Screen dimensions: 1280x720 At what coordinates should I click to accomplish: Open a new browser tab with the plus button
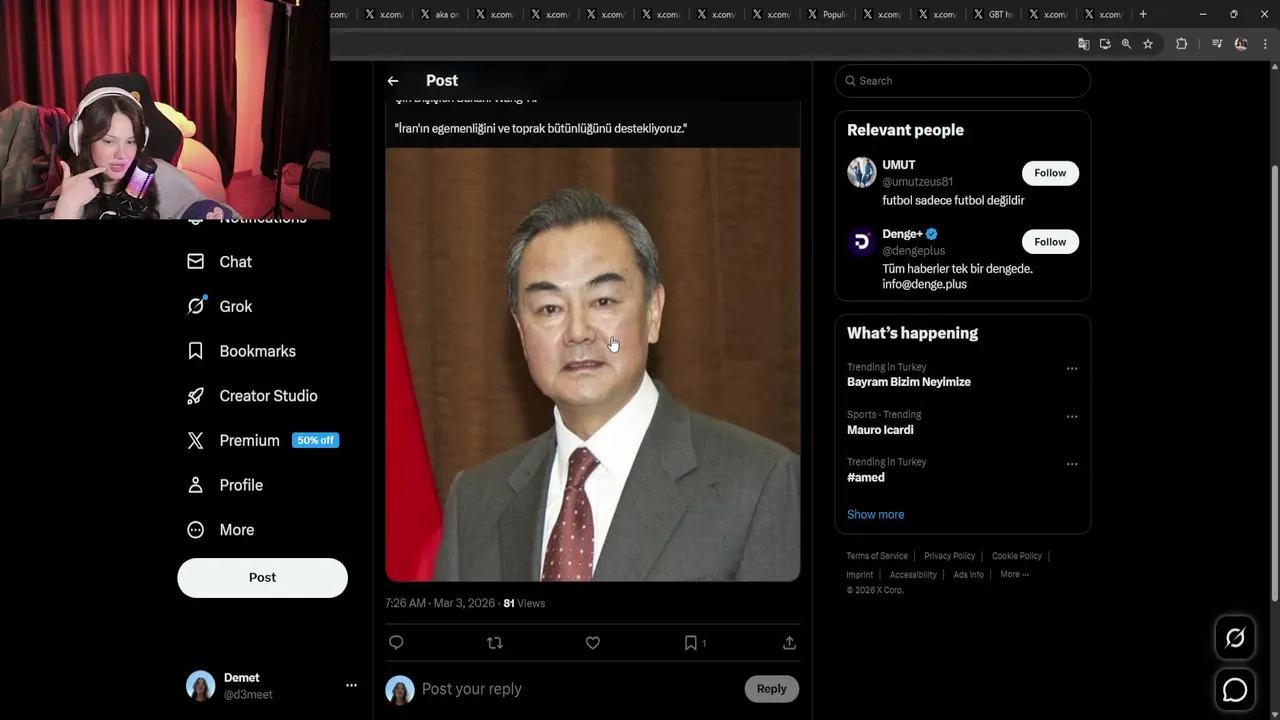click(x=1143, y=15)
